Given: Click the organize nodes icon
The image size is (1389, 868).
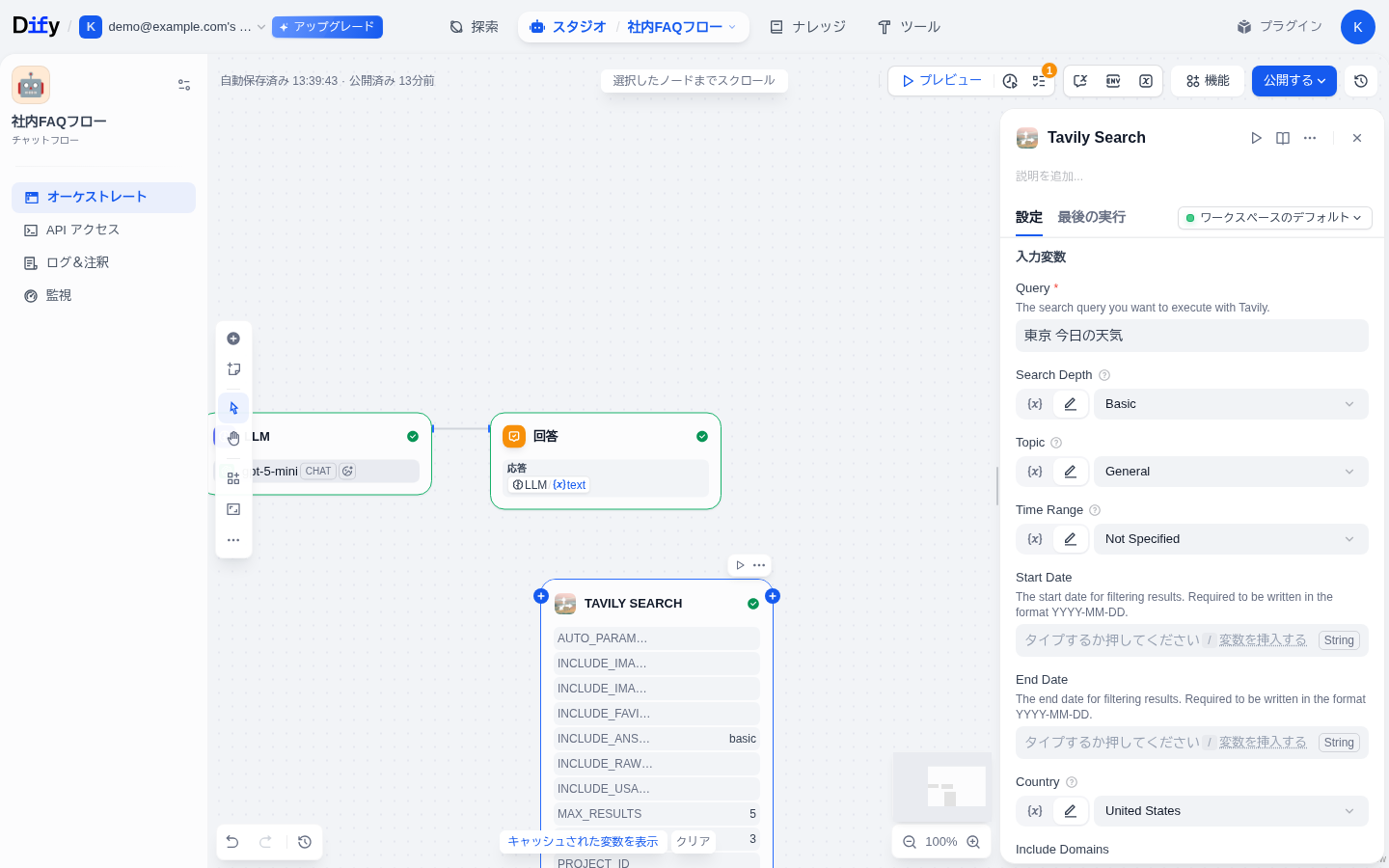Looking at the screenshot, I should (x=233, y=478).
